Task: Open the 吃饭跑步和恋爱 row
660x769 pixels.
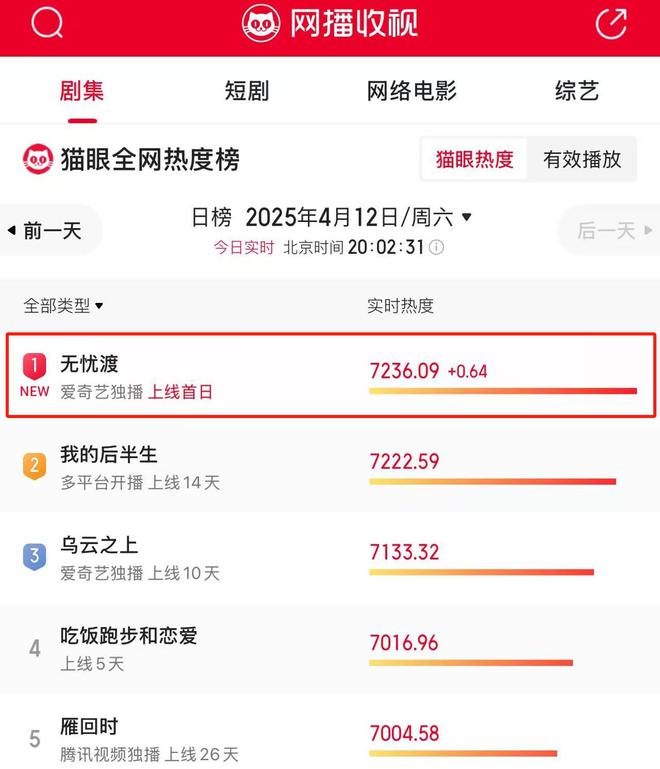Action: coord(330,648)
